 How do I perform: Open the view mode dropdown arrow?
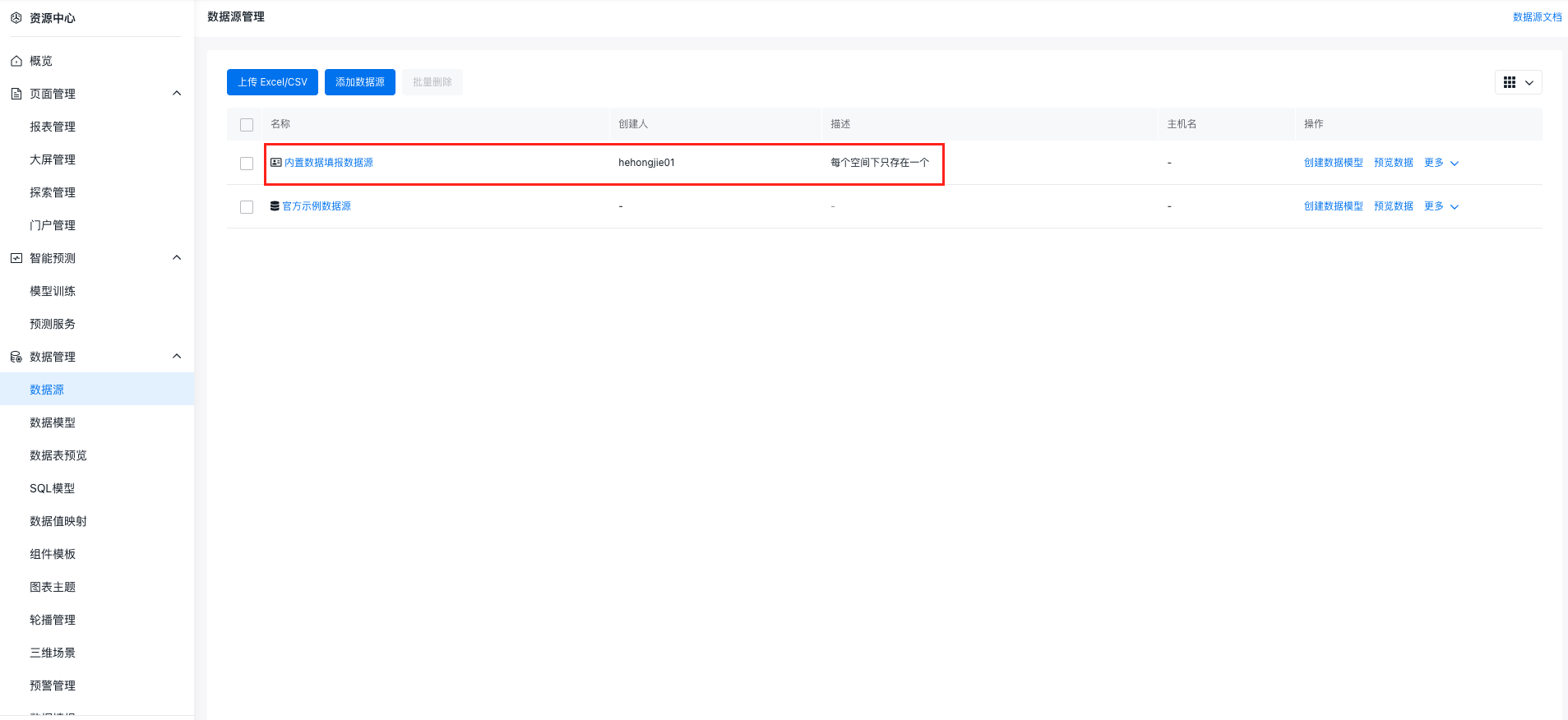tap(1529, 82)
